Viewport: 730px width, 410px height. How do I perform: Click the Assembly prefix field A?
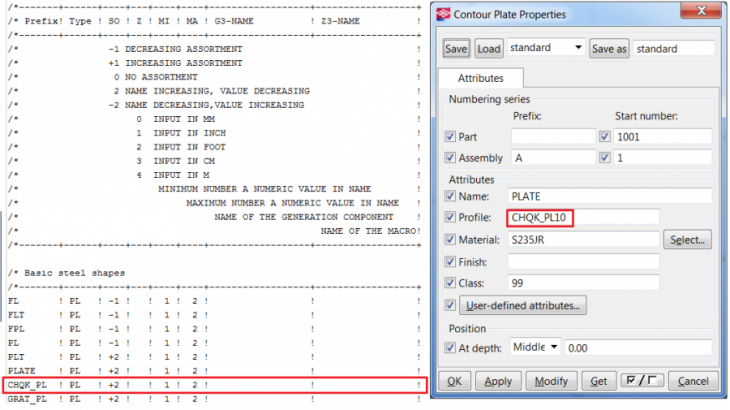click(x=553, y=158)
